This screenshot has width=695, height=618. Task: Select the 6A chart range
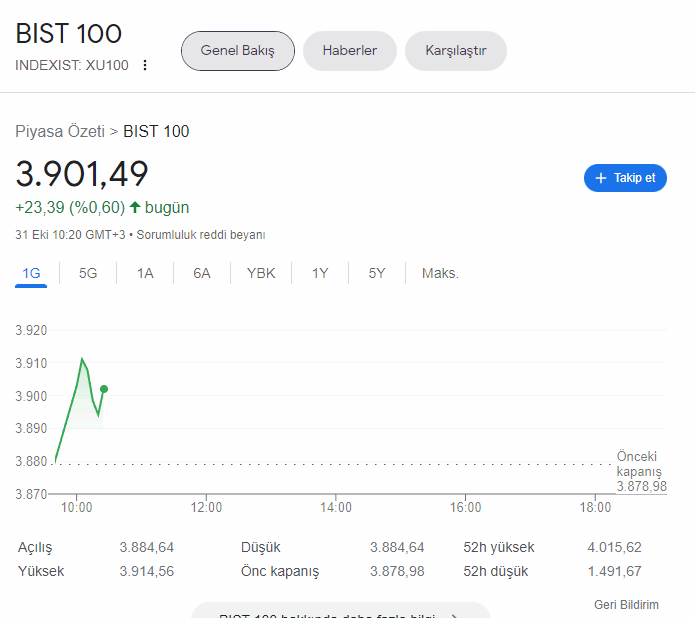coord(202,273)
